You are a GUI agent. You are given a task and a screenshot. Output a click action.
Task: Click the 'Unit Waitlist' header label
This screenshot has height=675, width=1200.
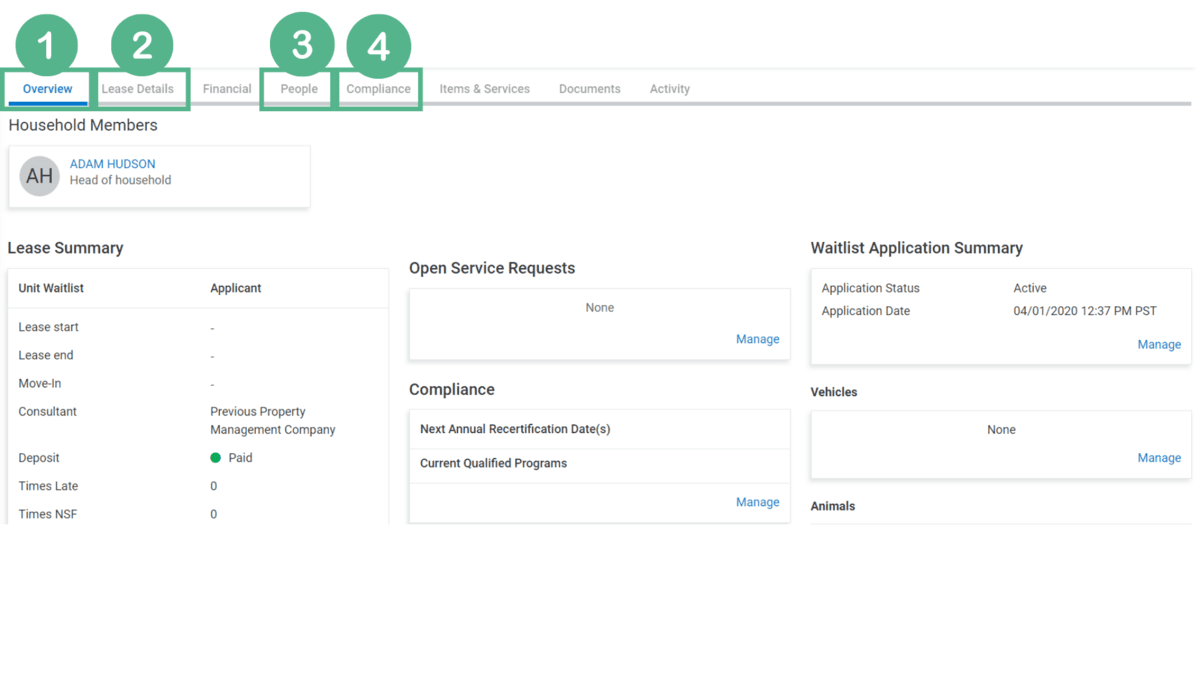pyautogui.click(x=51, y=288)
